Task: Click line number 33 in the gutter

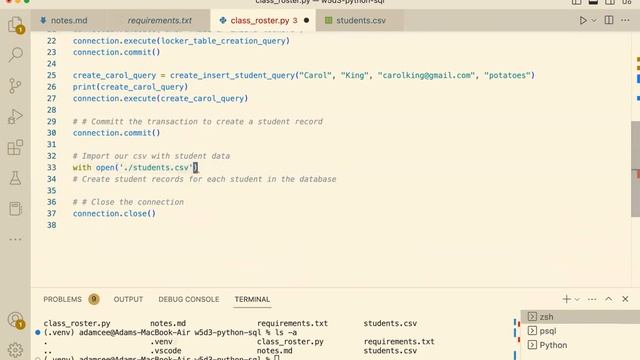Action: click(x=51, y=168)
